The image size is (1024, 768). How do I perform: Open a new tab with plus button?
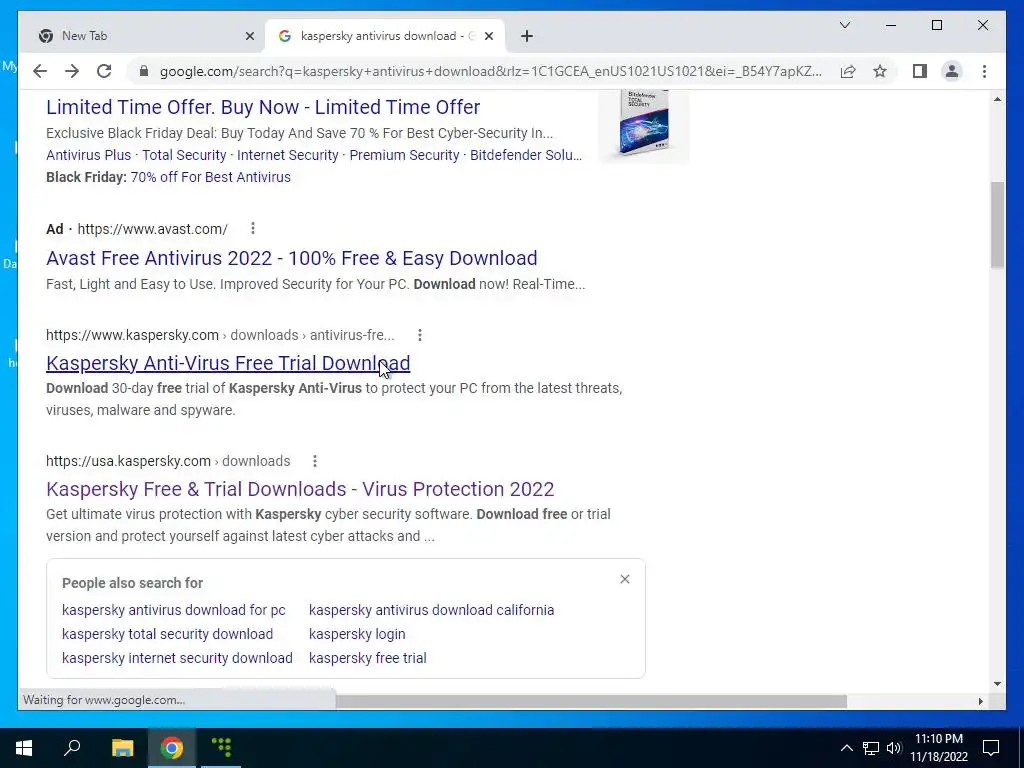tap(527, 37)
